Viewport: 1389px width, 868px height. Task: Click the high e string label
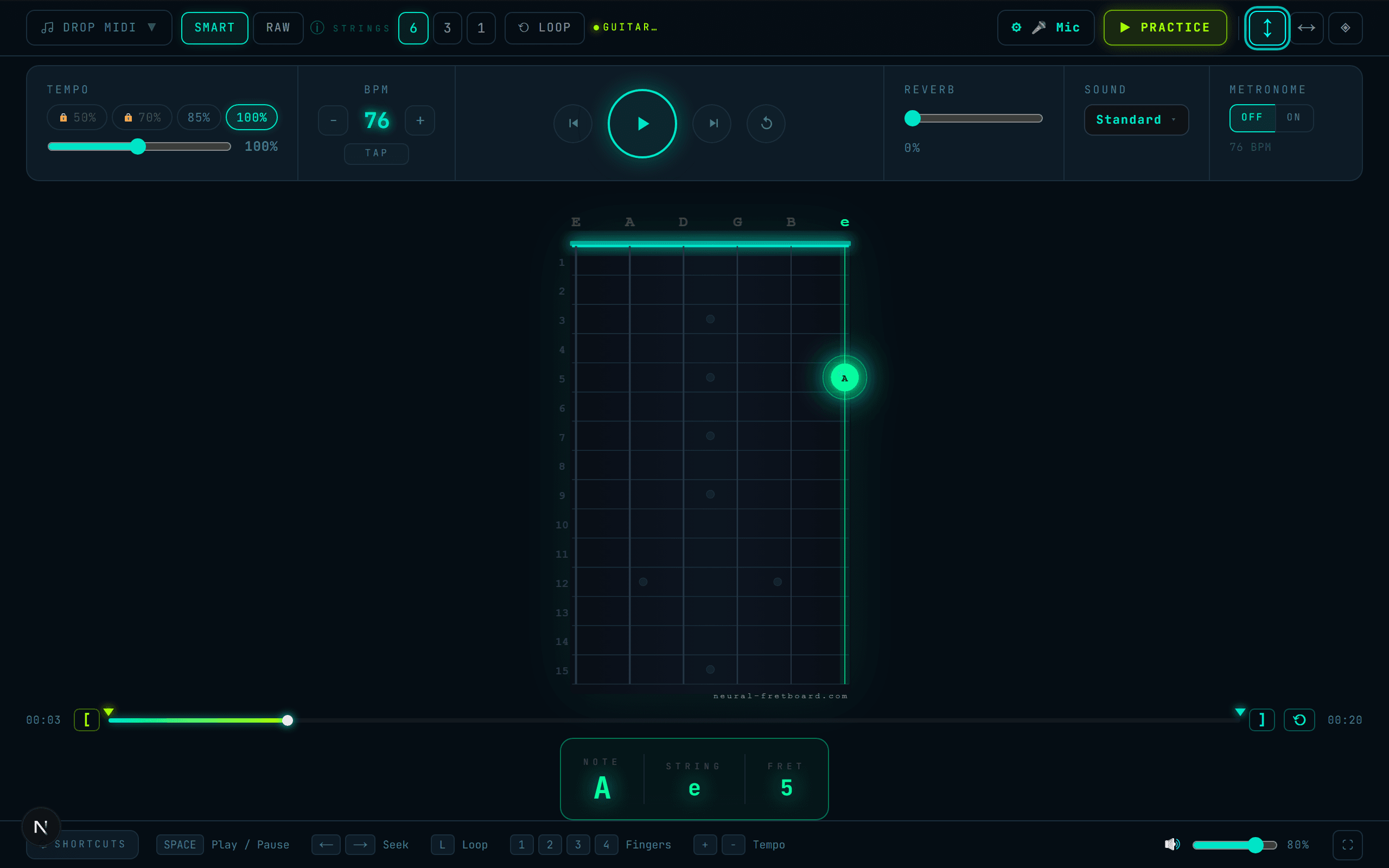click(845, 222)
